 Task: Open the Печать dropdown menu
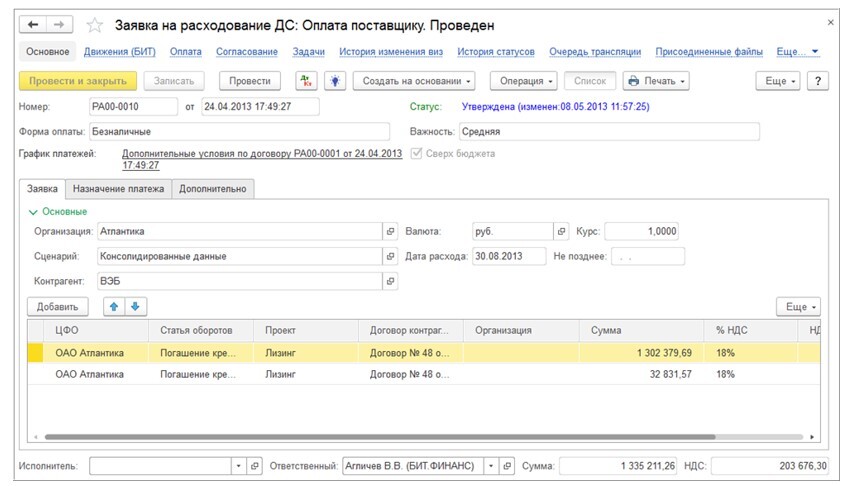tap(656, 81)
